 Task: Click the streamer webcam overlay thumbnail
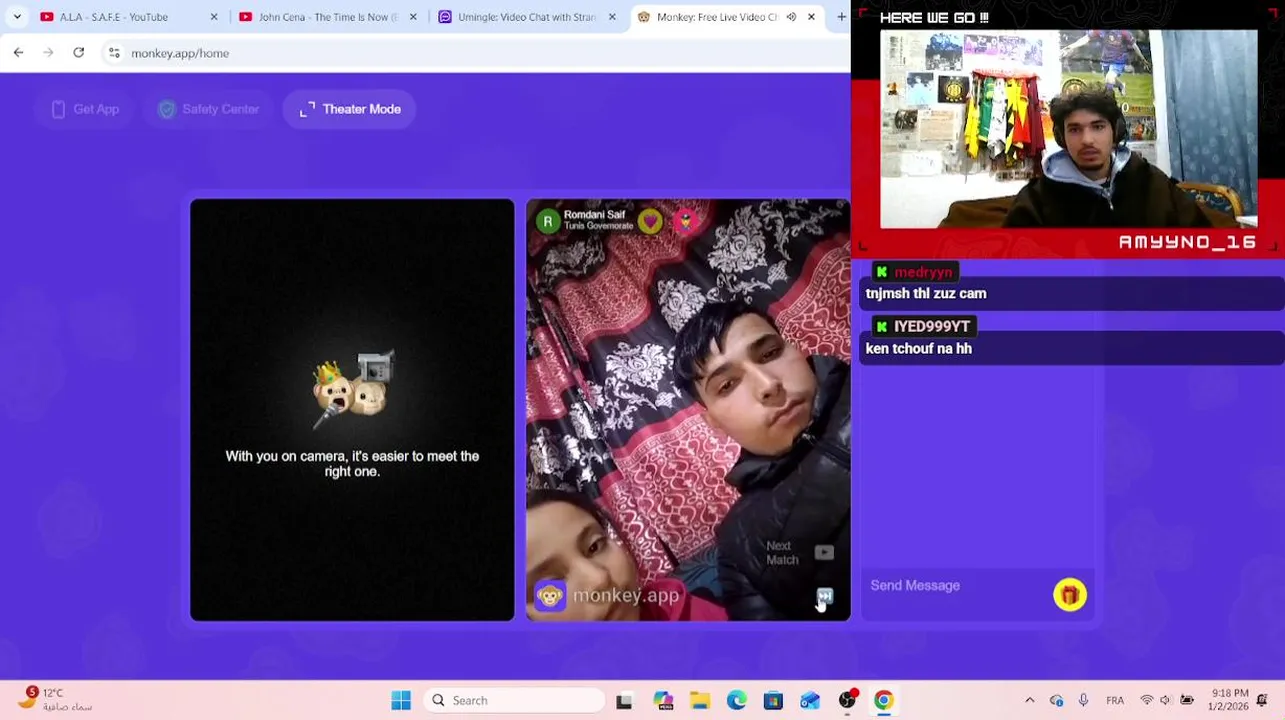(1068, 129)
